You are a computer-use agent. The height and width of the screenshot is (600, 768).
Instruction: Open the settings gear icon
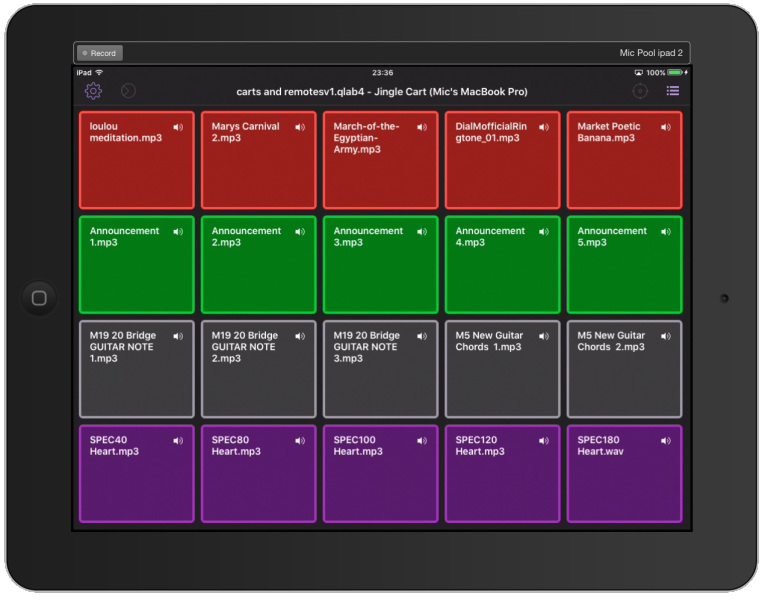pos(93,91)
